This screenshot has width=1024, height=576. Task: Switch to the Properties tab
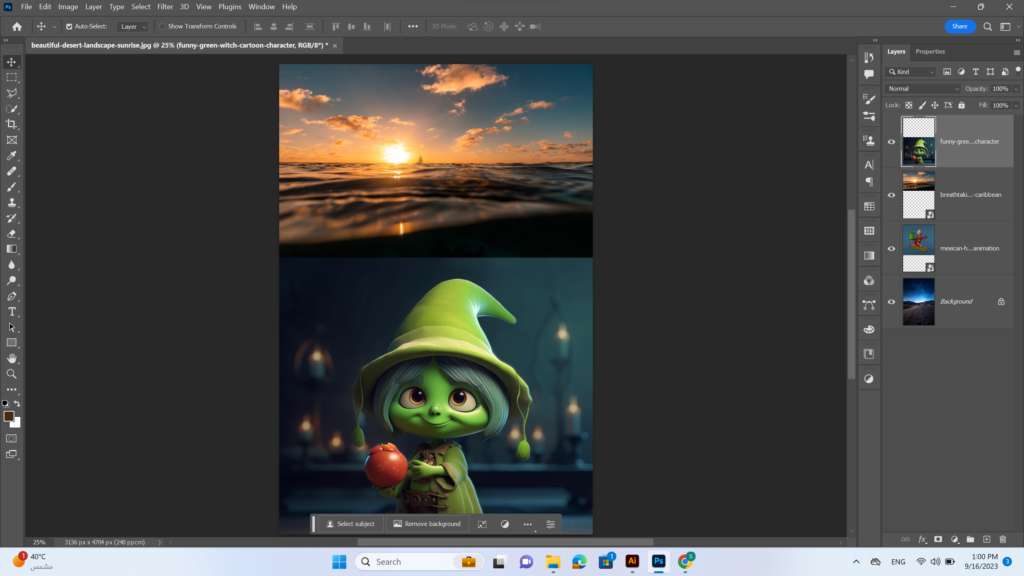[930, 52]
